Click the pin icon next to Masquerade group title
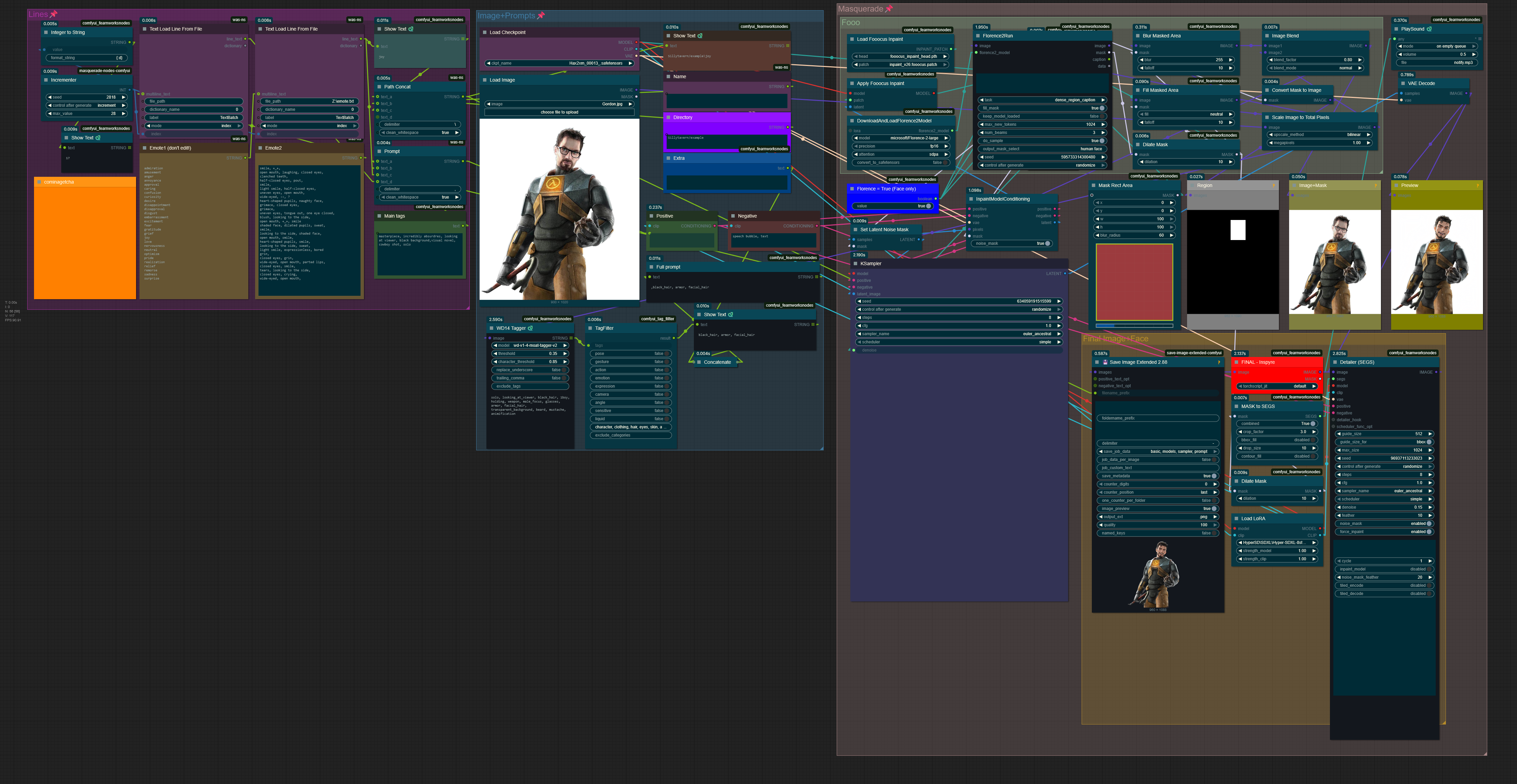Screen dimensions: 1517x784 (889, 9)
